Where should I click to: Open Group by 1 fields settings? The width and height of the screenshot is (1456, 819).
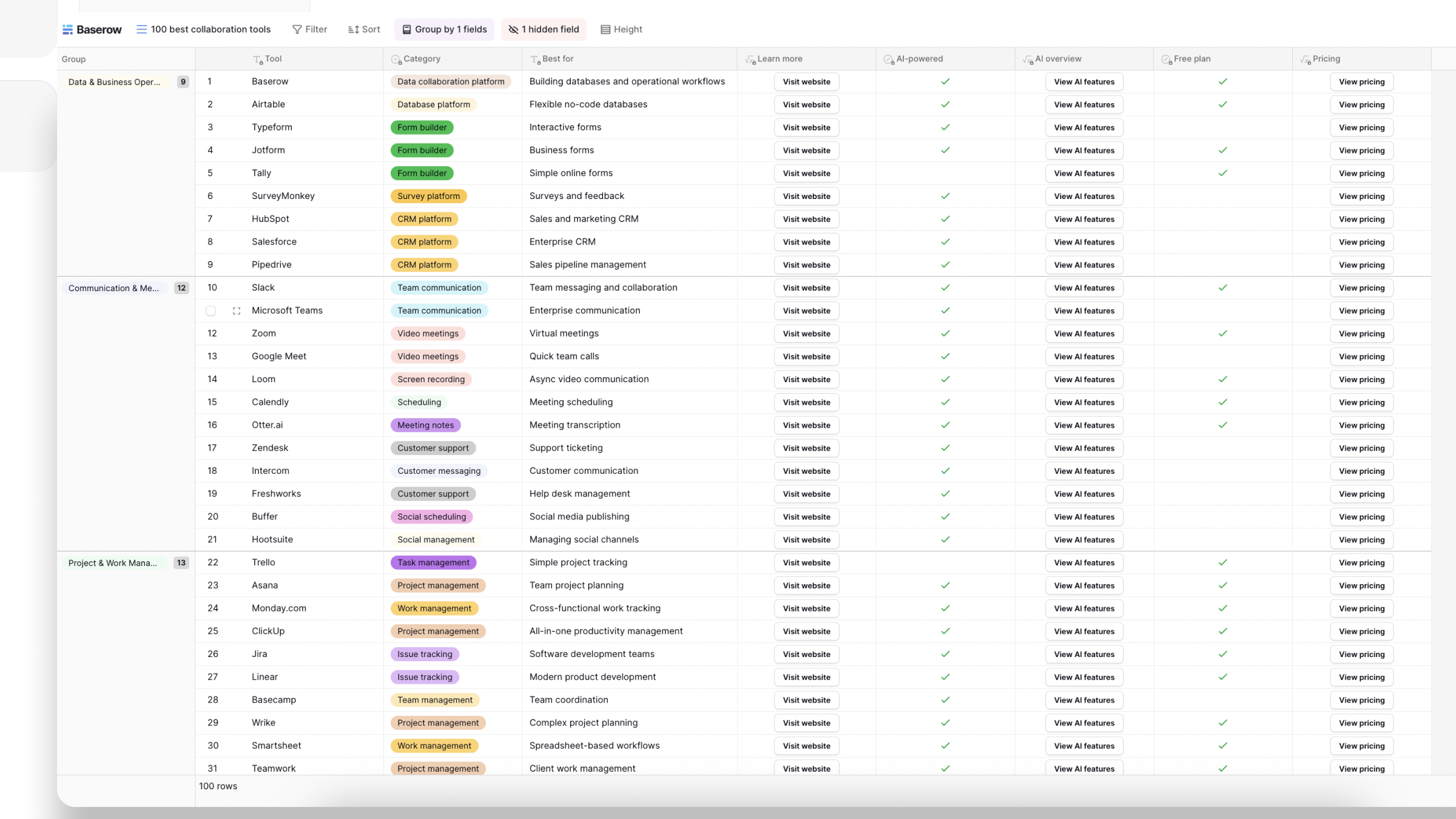click(444, 29)
